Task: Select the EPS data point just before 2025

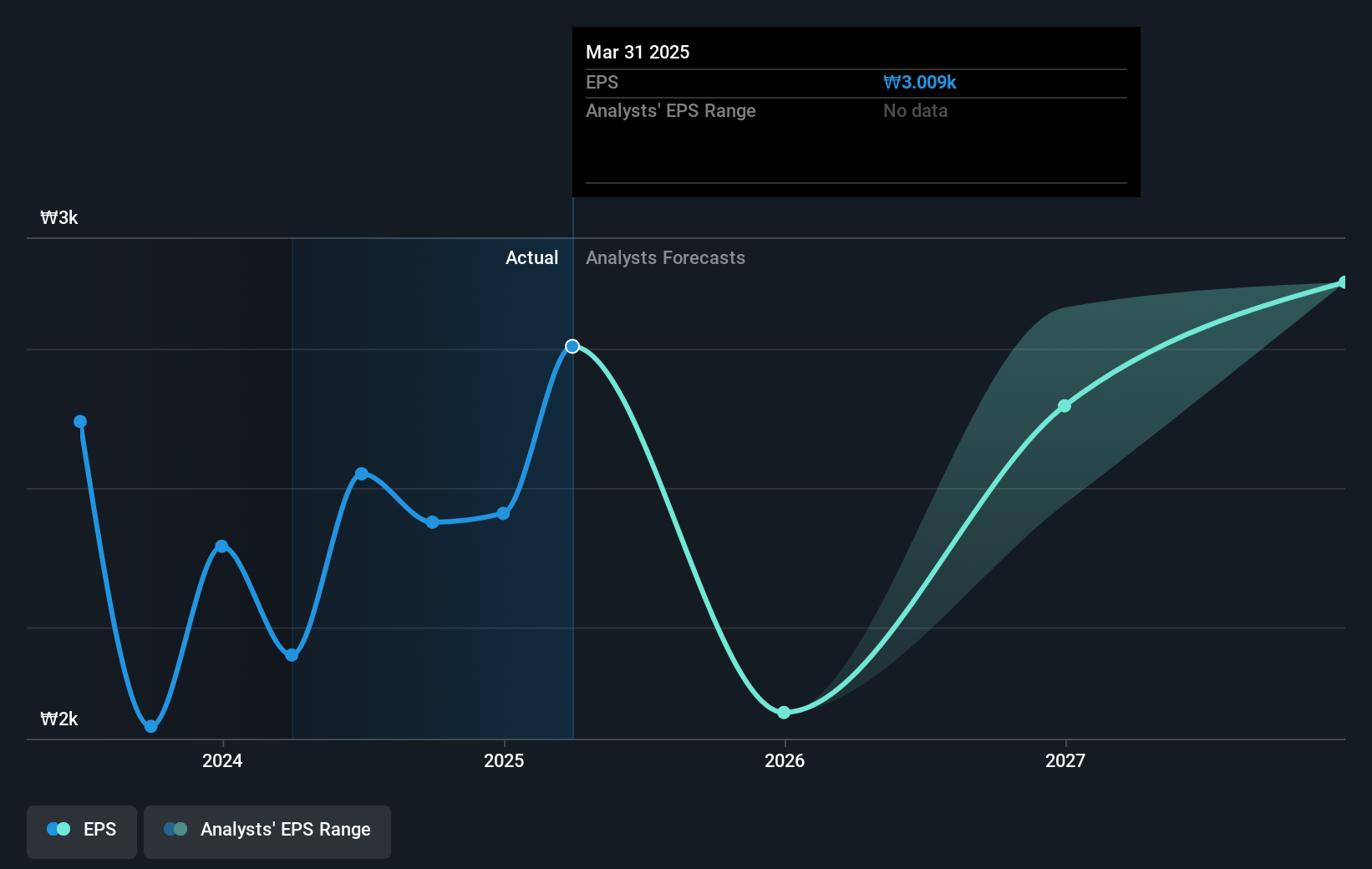Action: coord(503,513)
